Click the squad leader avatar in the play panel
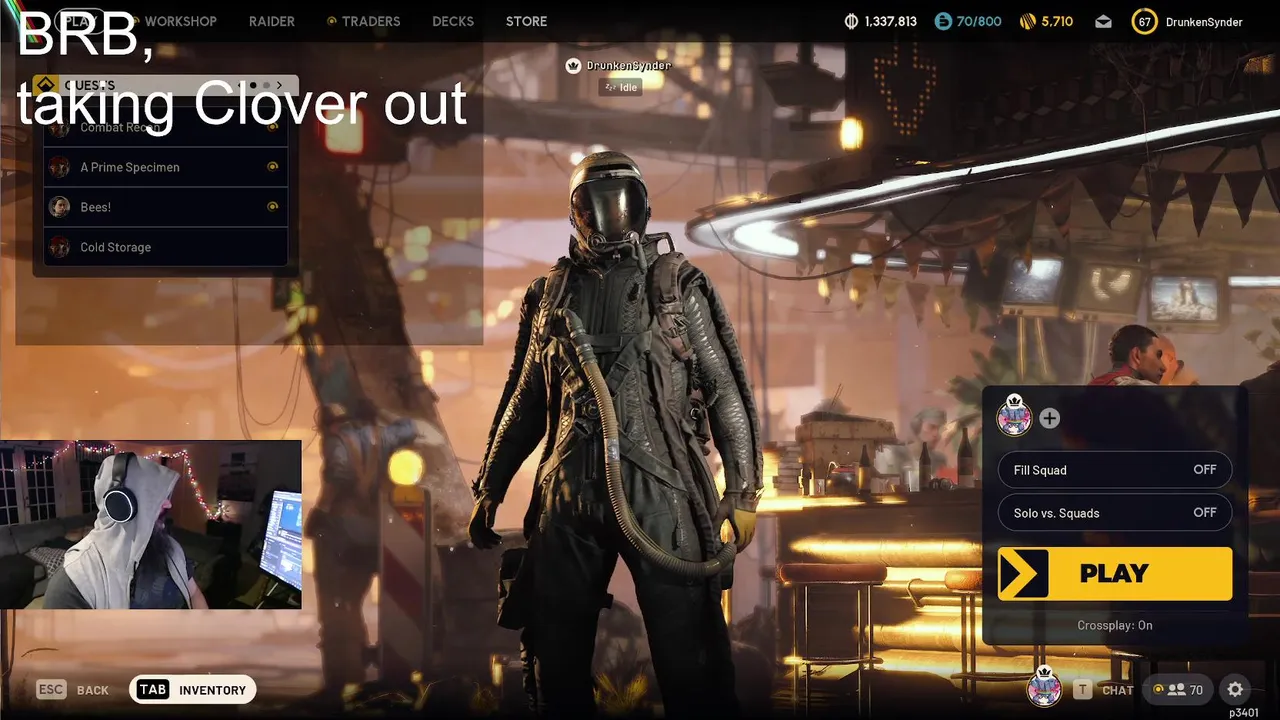The height and width of the screenshot is (720, 1280). [x=1014, y=416]
